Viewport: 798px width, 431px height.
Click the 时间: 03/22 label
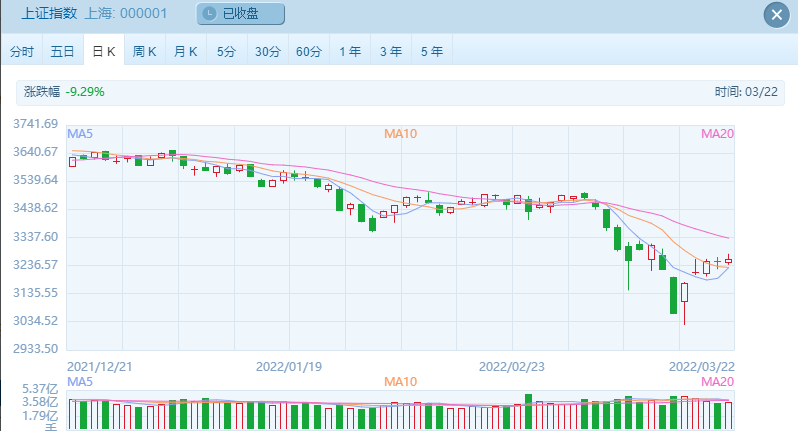746,92
